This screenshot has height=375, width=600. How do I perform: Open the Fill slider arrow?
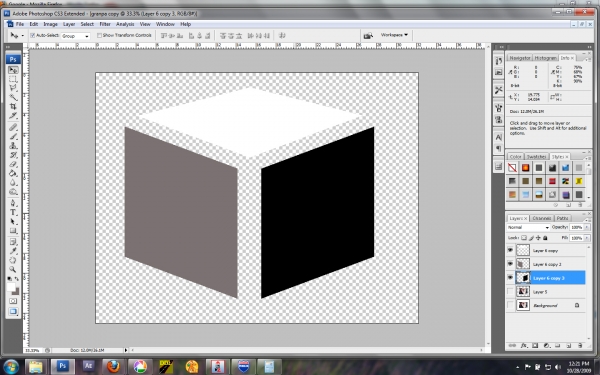click(x=587, y=238)
